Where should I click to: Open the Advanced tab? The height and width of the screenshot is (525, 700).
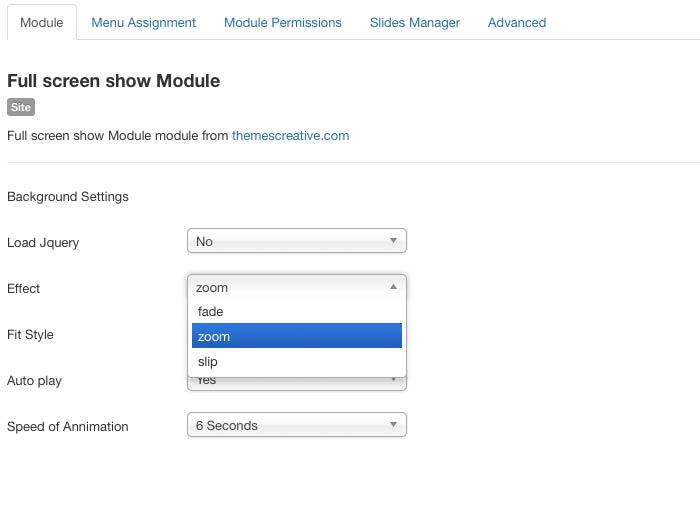click(516, 22)
